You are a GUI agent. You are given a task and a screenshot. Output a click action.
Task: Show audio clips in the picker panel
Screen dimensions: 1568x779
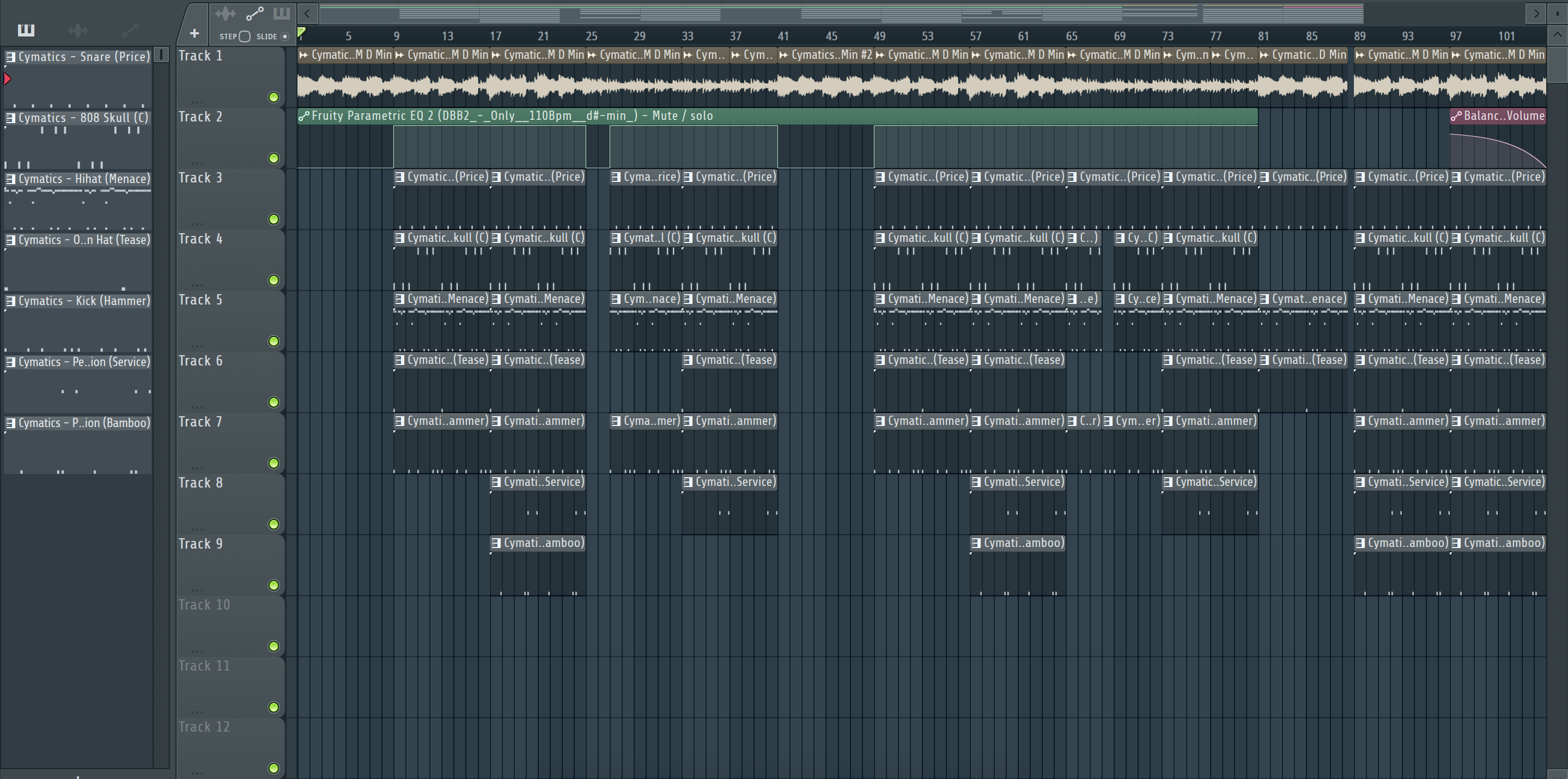tap(78, 30)
